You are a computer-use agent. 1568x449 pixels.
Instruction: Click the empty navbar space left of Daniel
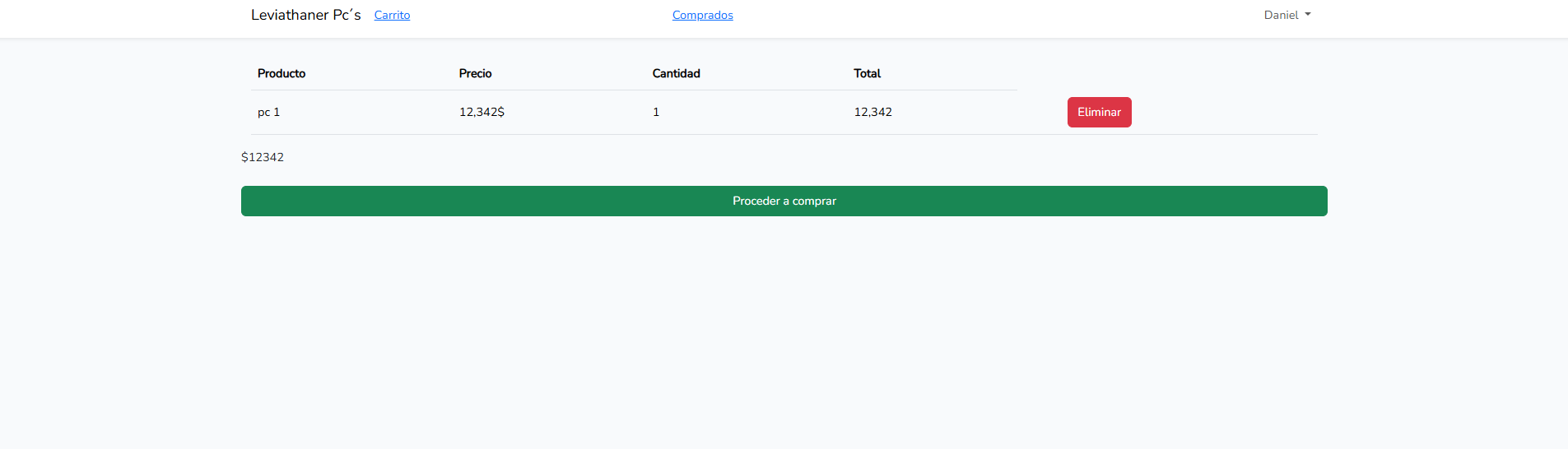point(988,15)
